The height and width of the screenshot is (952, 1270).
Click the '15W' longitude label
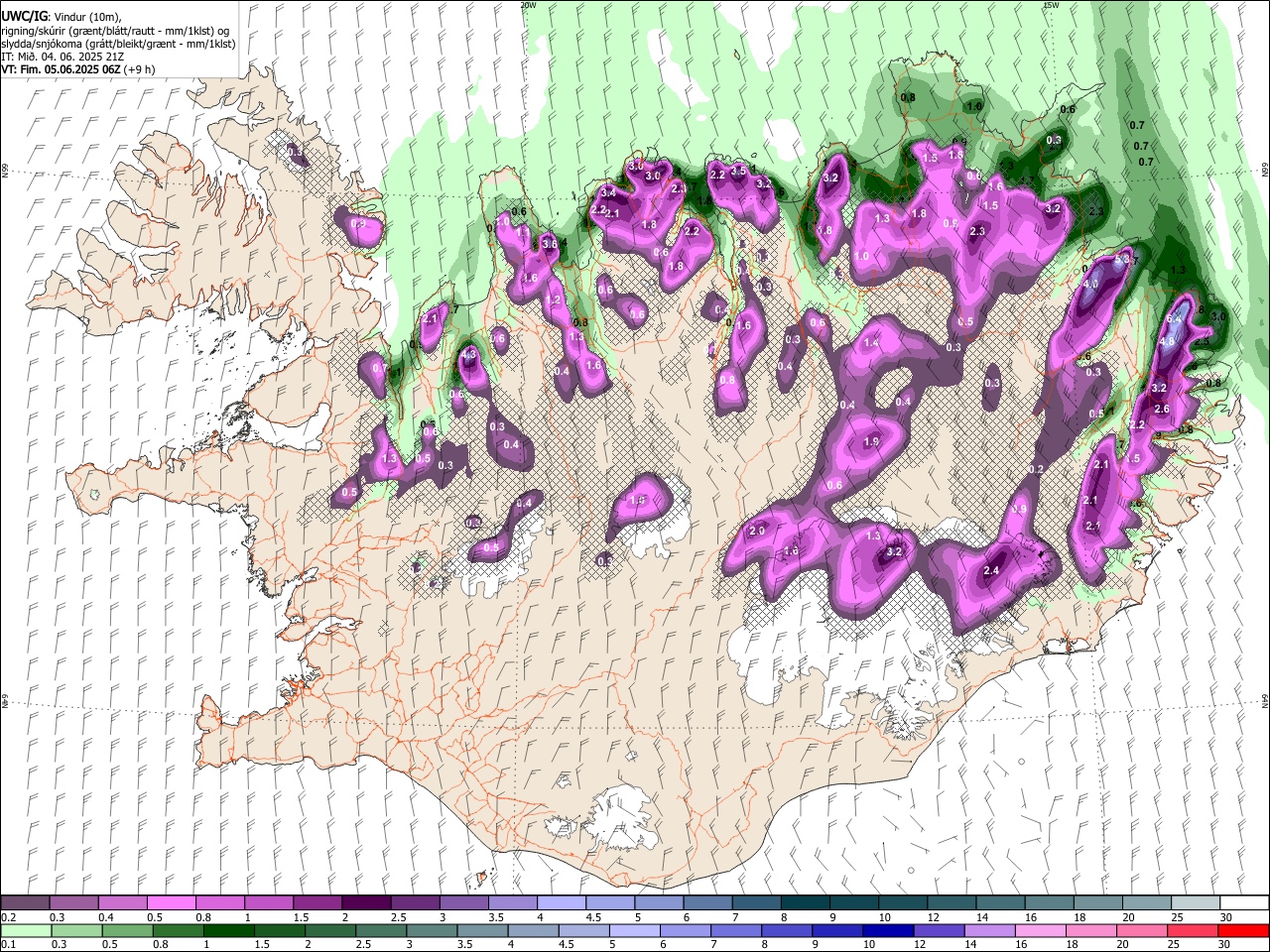pos(1050,5)
